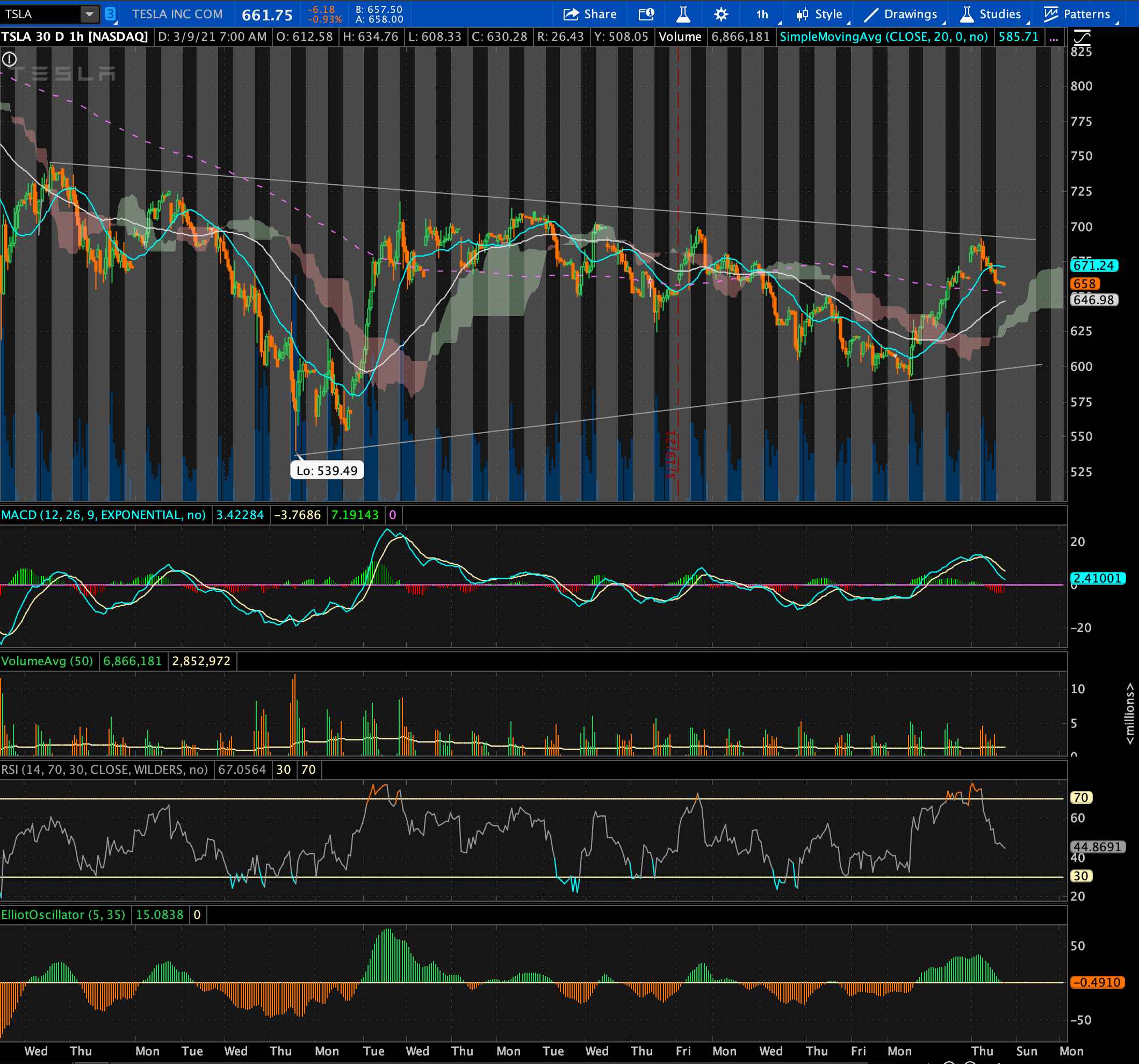
Task: Open the quote details info icon
Action: coord(646,14)
